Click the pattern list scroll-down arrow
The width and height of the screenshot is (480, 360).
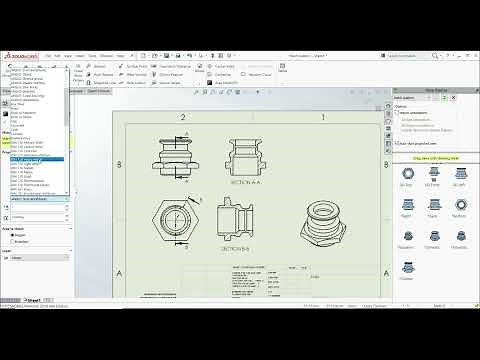(66, 193)
